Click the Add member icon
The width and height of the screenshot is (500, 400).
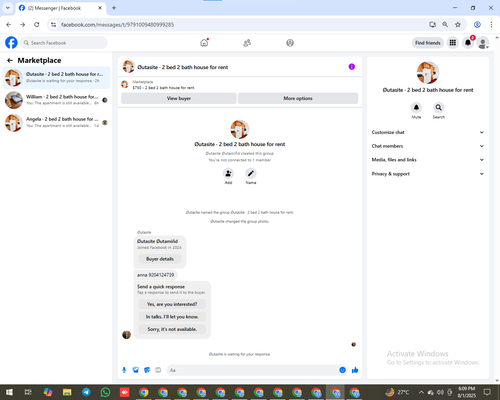coord(228,173)
